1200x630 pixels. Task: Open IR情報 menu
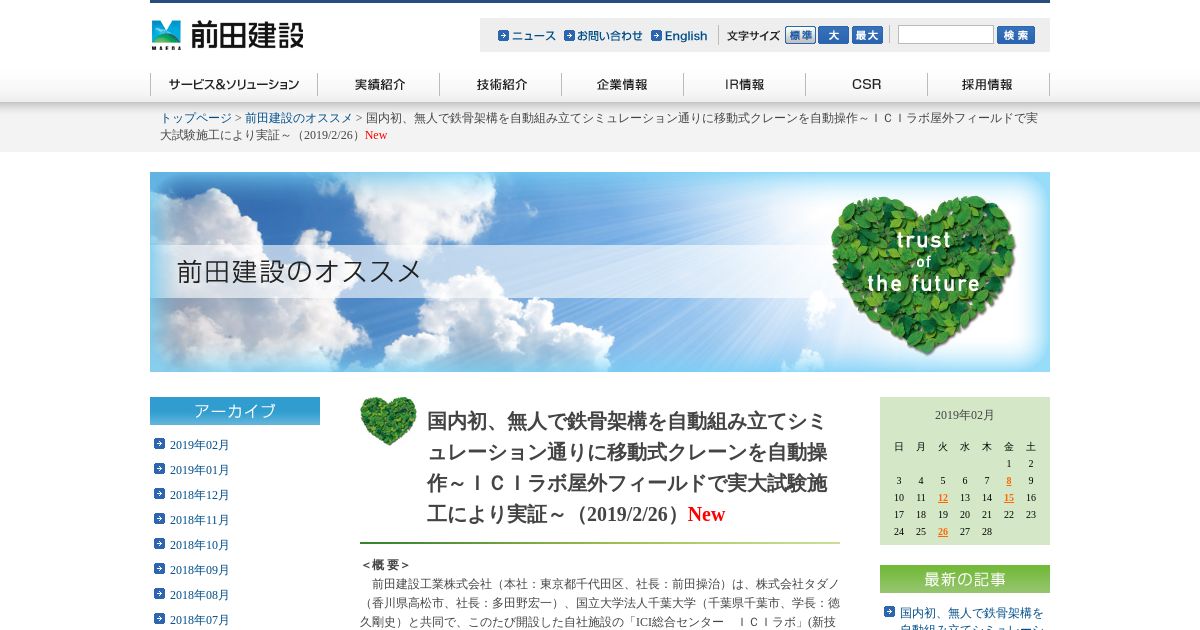point(745,85)
